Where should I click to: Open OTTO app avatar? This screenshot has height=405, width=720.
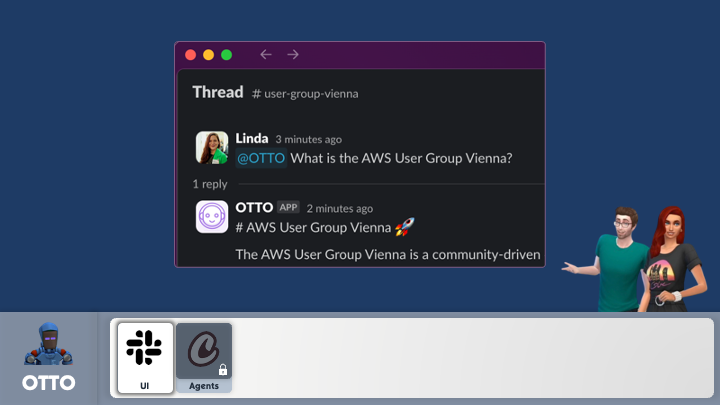click(x=212, y=216)
